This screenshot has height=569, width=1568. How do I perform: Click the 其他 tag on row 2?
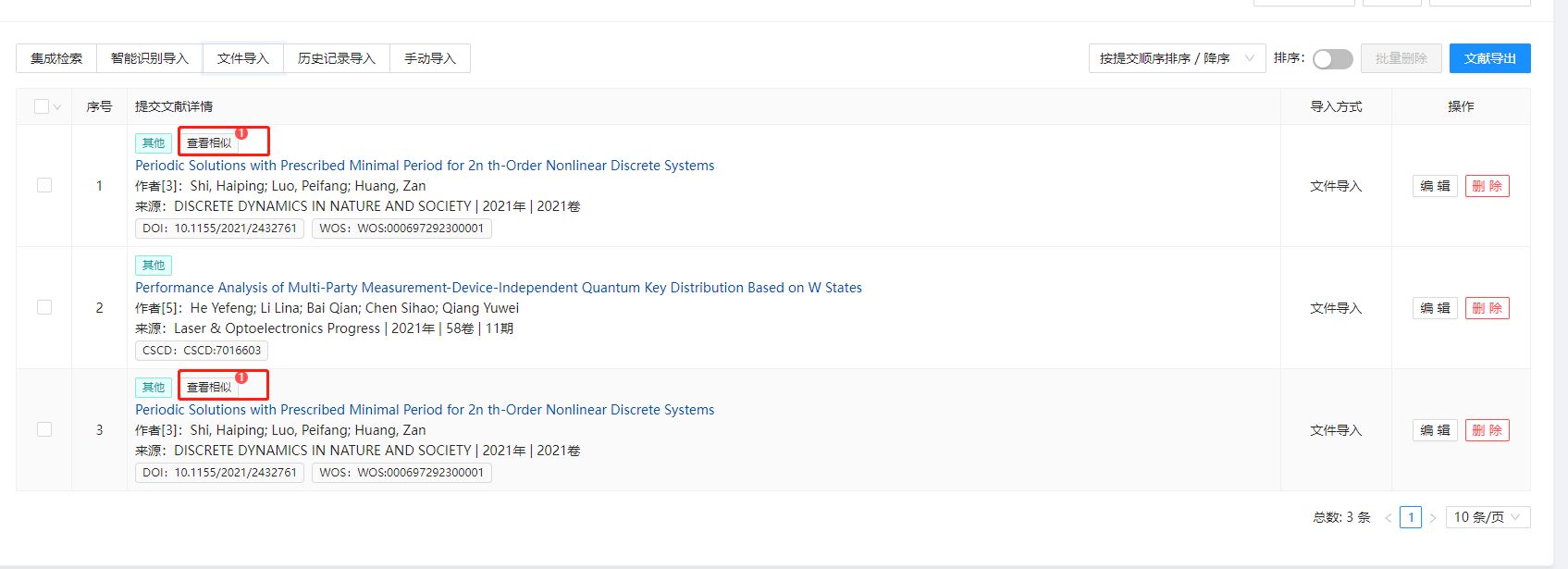point(154,266)
